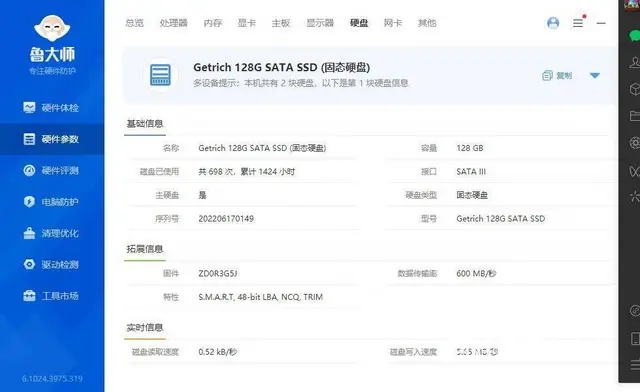Open the 总览 overview tab
Viewport: 640px width, 392px height.
pyautogui.click(x=134, y=23)
